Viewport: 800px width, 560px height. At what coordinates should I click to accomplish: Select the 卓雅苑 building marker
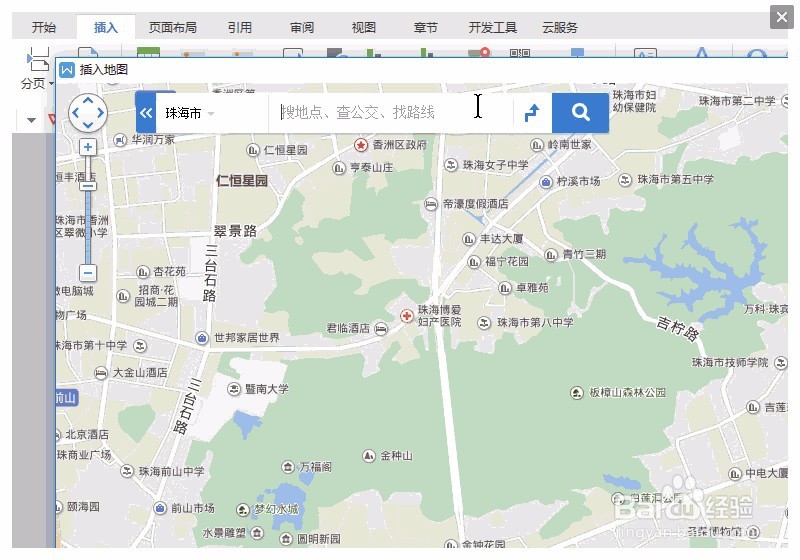pos(505,288)
